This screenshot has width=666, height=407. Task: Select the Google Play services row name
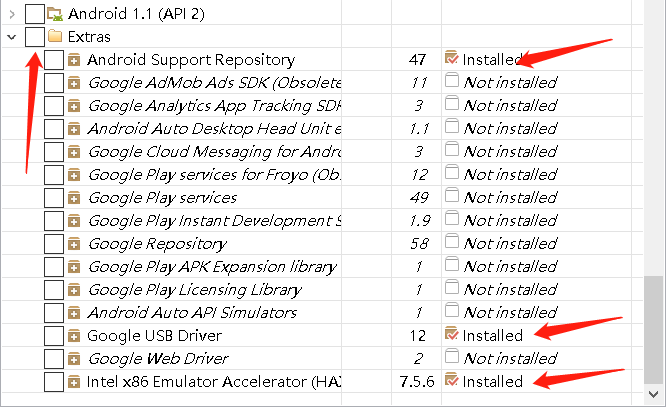(x=162, y=198)
